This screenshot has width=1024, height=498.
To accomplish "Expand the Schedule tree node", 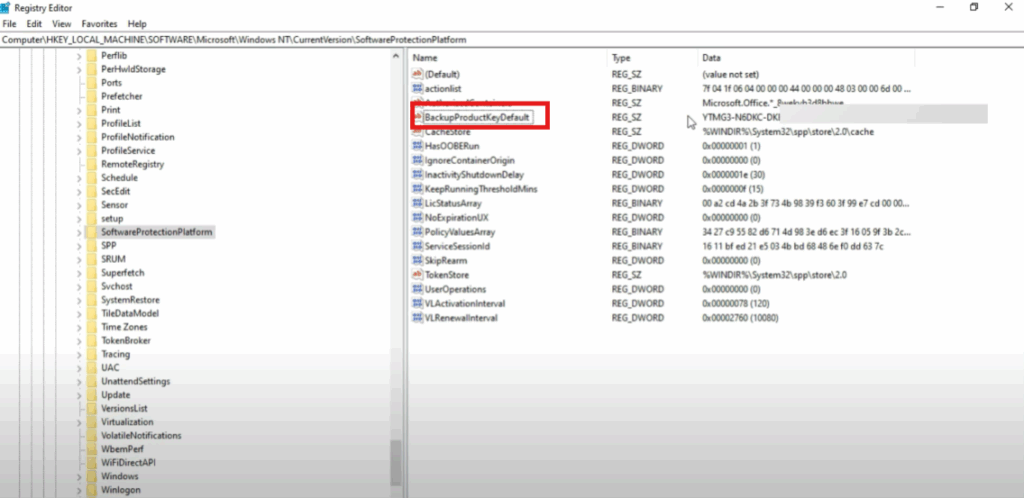I will (79, 178).
